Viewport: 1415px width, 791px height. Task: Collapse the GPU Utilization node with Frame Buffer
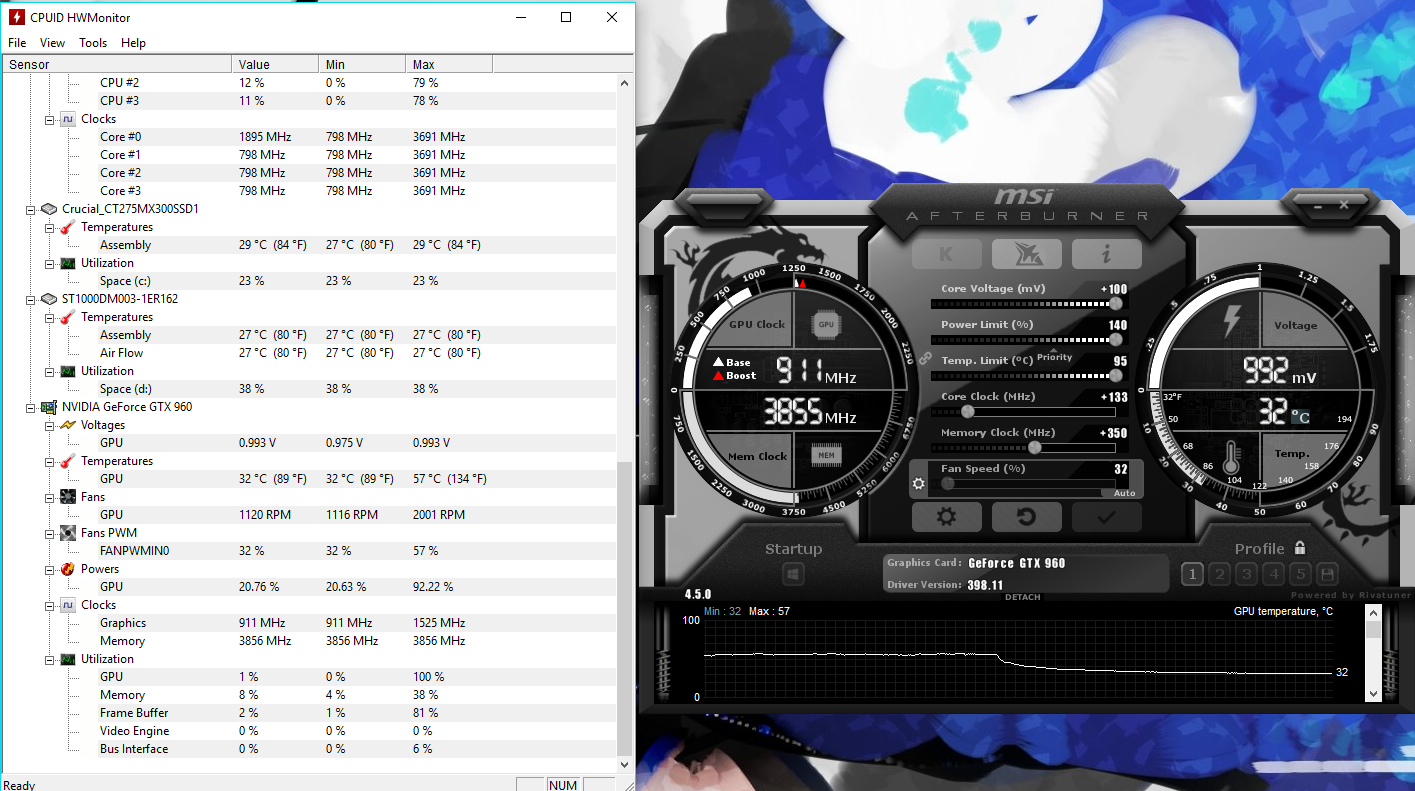[49, 659]
